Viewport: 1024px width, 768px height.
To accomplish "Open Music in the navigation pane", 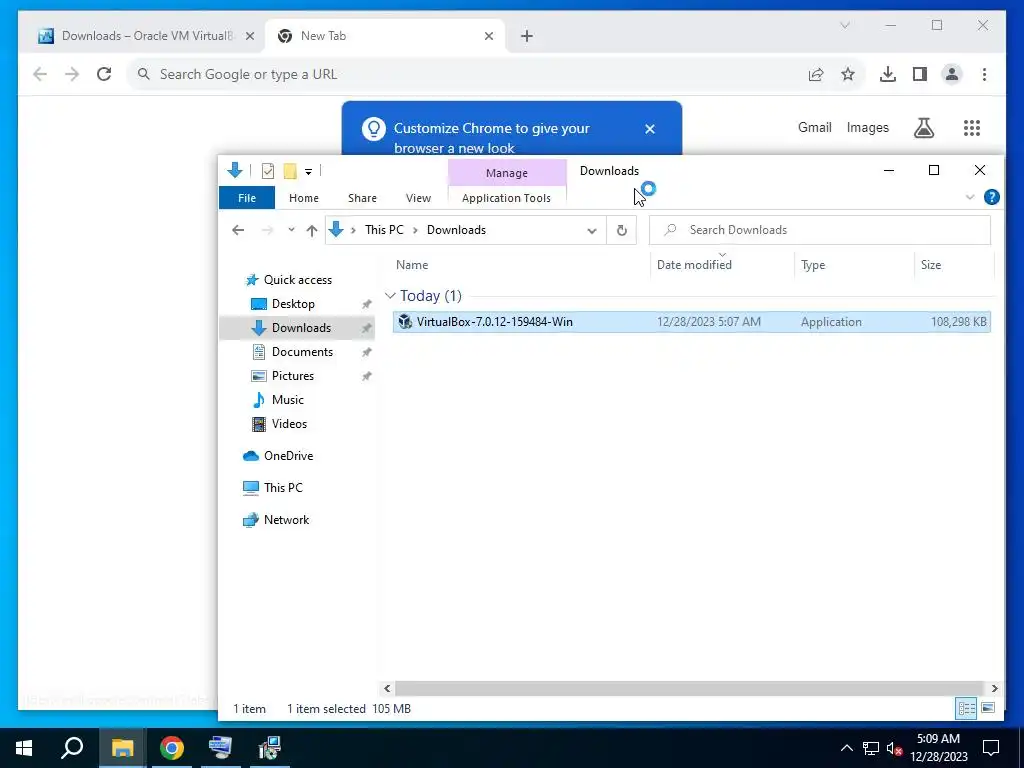I will coord(287,400).
